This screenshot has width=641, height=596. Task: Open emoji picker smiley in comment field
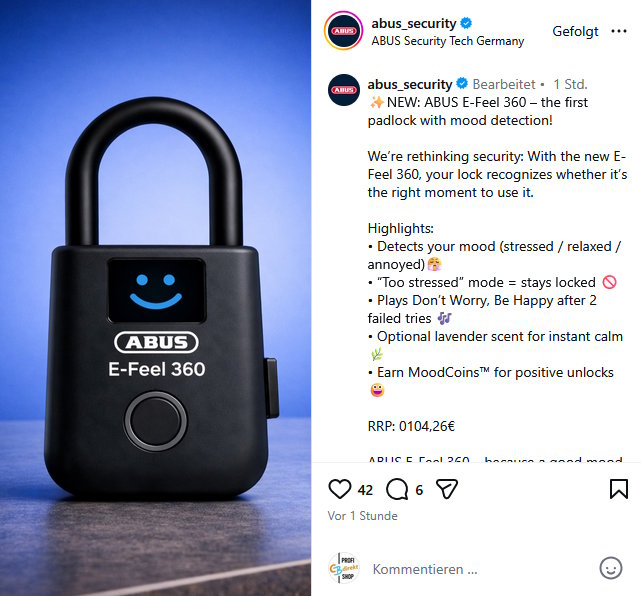pos(611,568)
